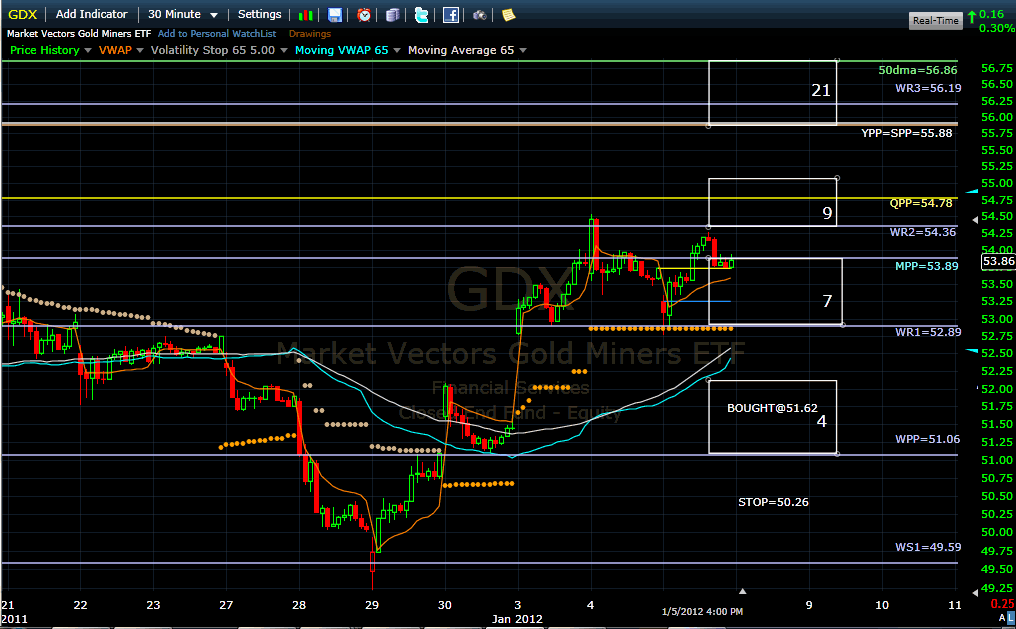Click the Volatility Stop 65 5.00 label

[213, 50]
